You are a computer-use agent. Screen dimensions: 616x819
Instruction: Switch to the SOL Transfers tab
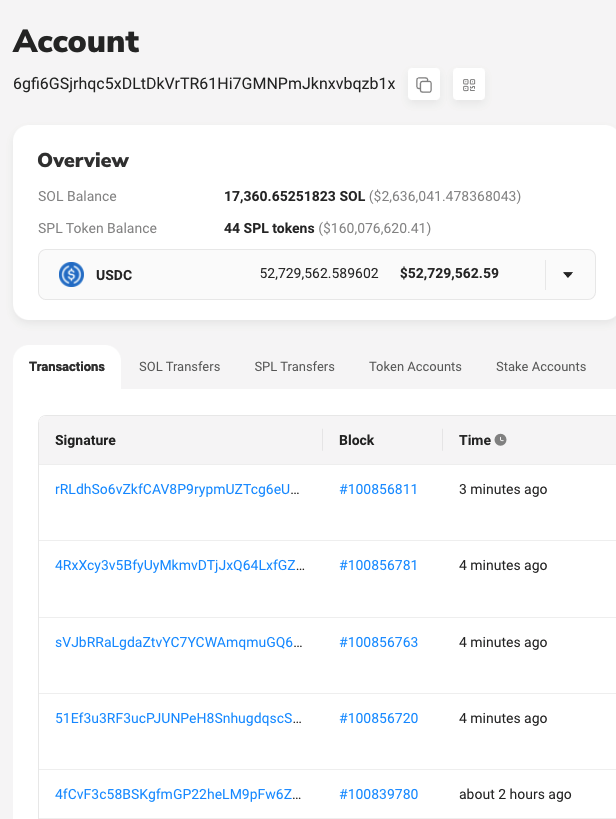[179, 367]
